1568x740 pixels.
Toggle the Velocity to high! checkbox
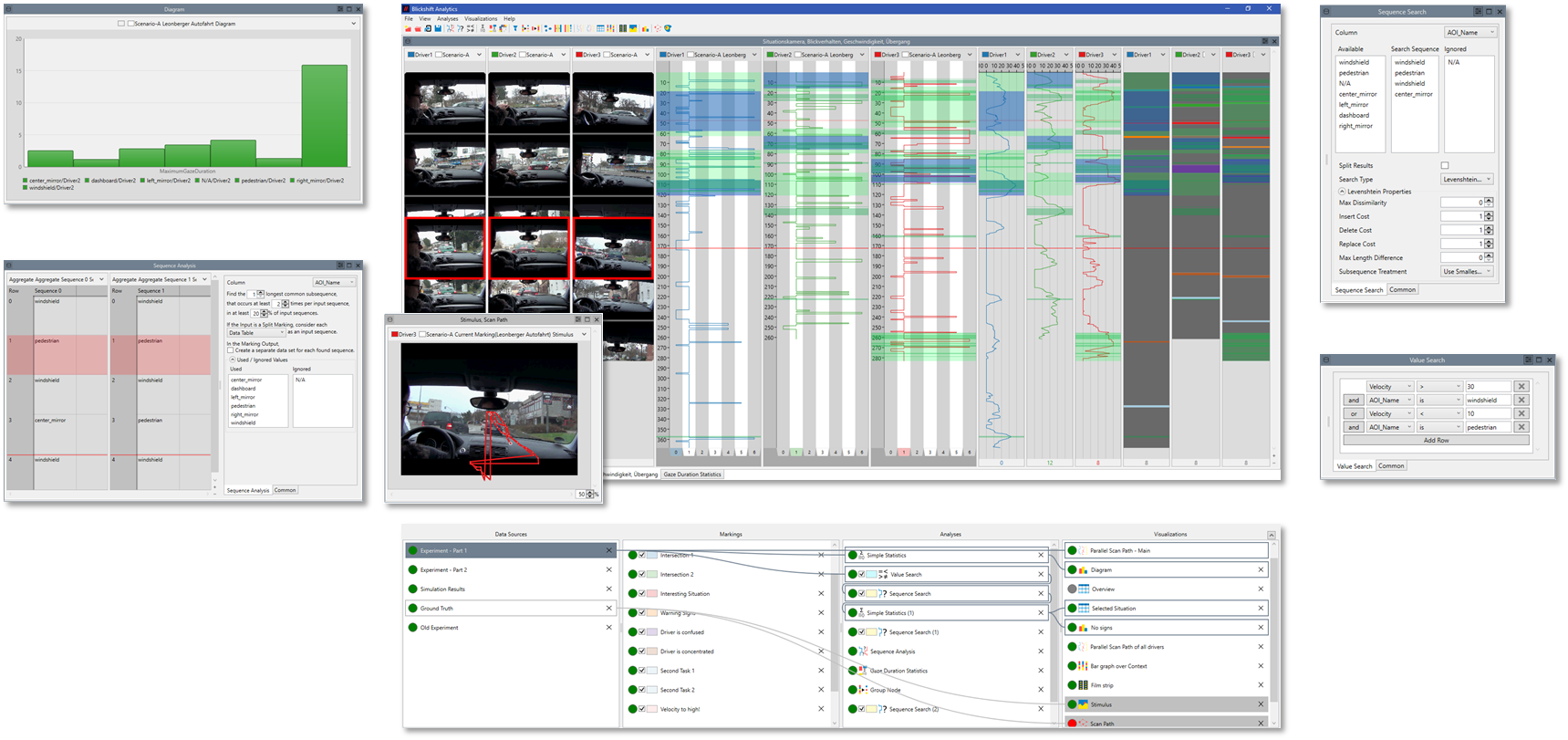642,709
